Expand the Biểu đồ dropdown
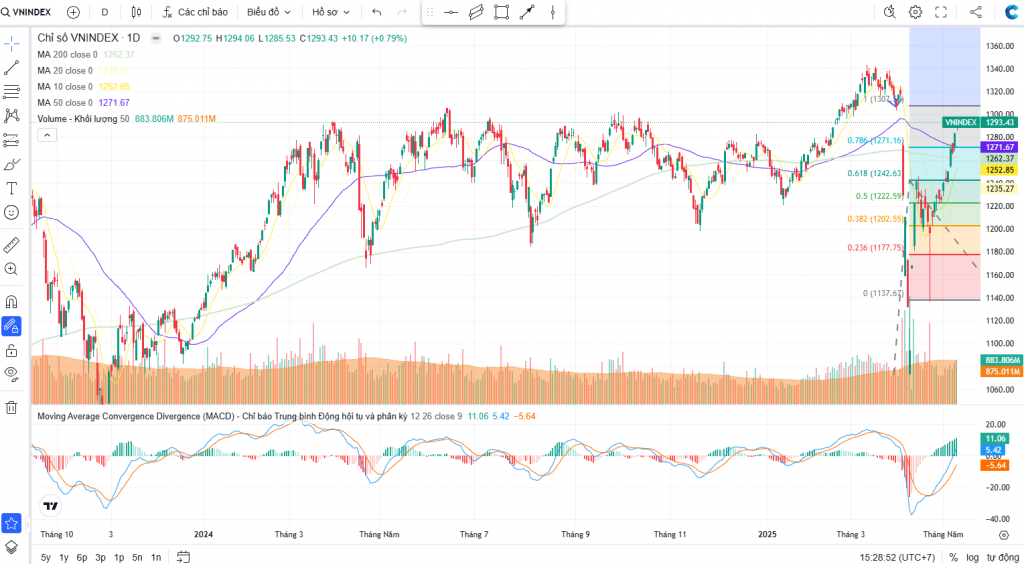This screenshot has height=564, width=1024. pyautogui.click(x=269, y=12)
